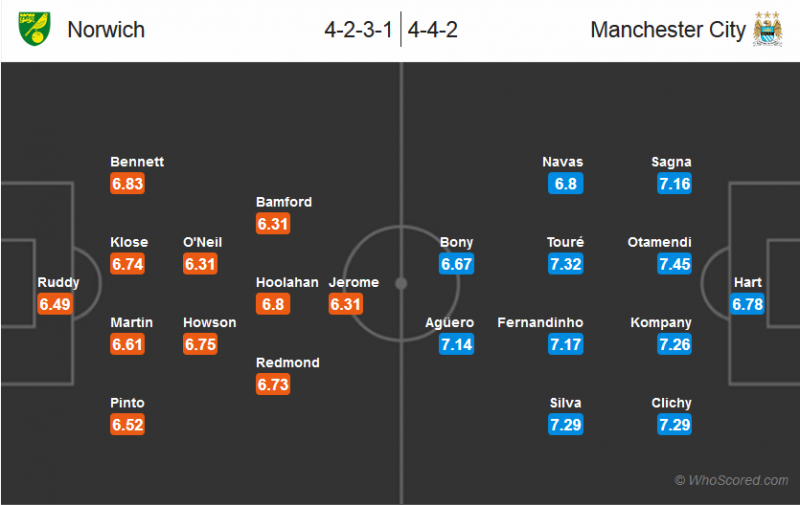The image size is (800, 505).
Task: Click Aguero's 7.14 rating badge
Action: click(x=456, y=345)
